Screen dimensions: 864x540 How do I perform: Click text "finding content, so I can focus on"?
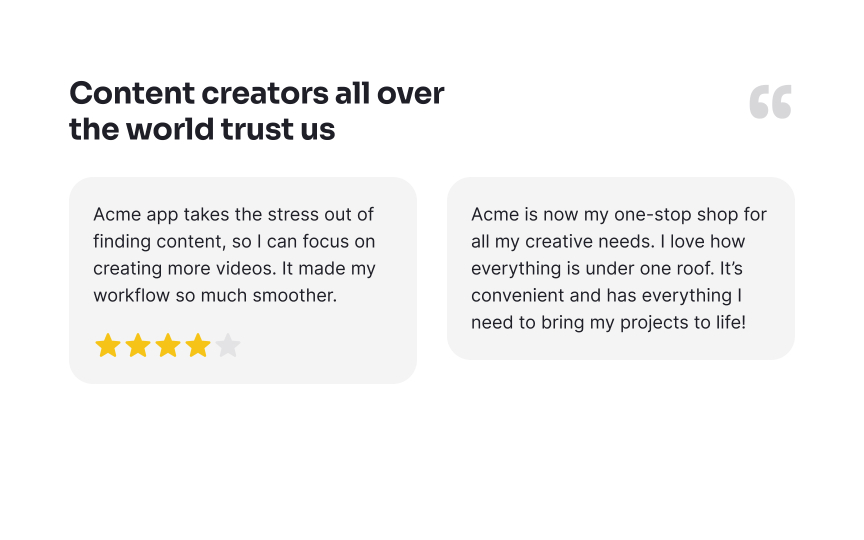coord(234,241)
